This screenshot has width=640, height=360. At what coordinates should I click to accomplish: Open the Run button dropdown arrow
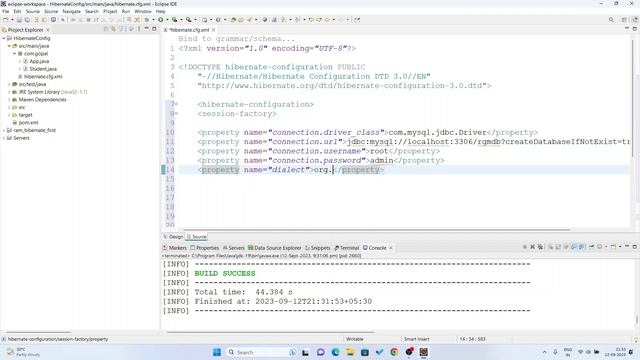click(x=167, y=20)
